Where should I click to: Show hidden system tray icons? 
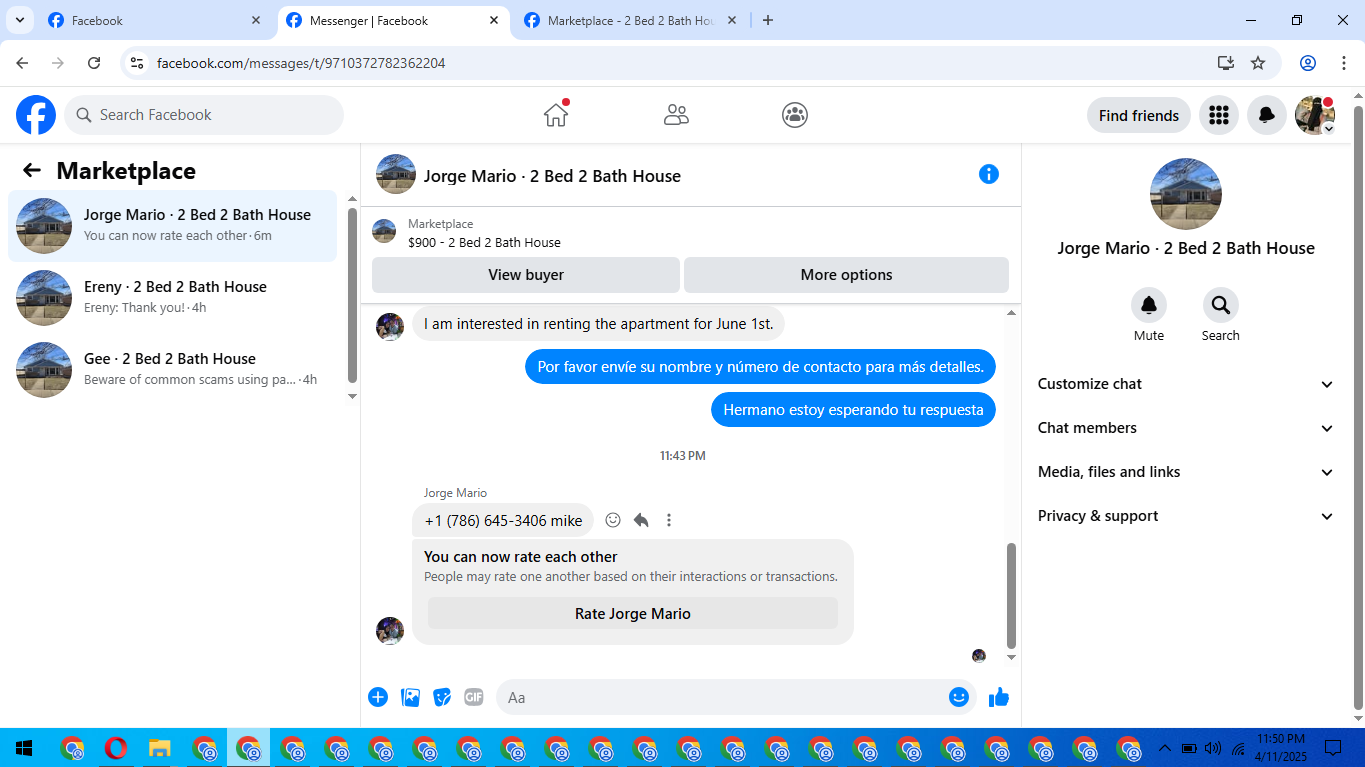click(1164, 748)
